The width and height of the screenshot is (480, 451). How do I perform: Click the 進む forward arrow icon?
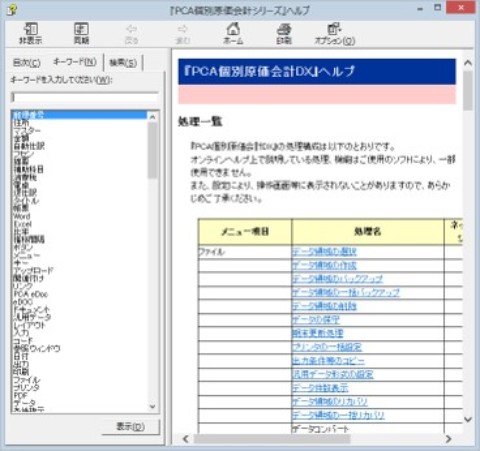pos(183,29)
